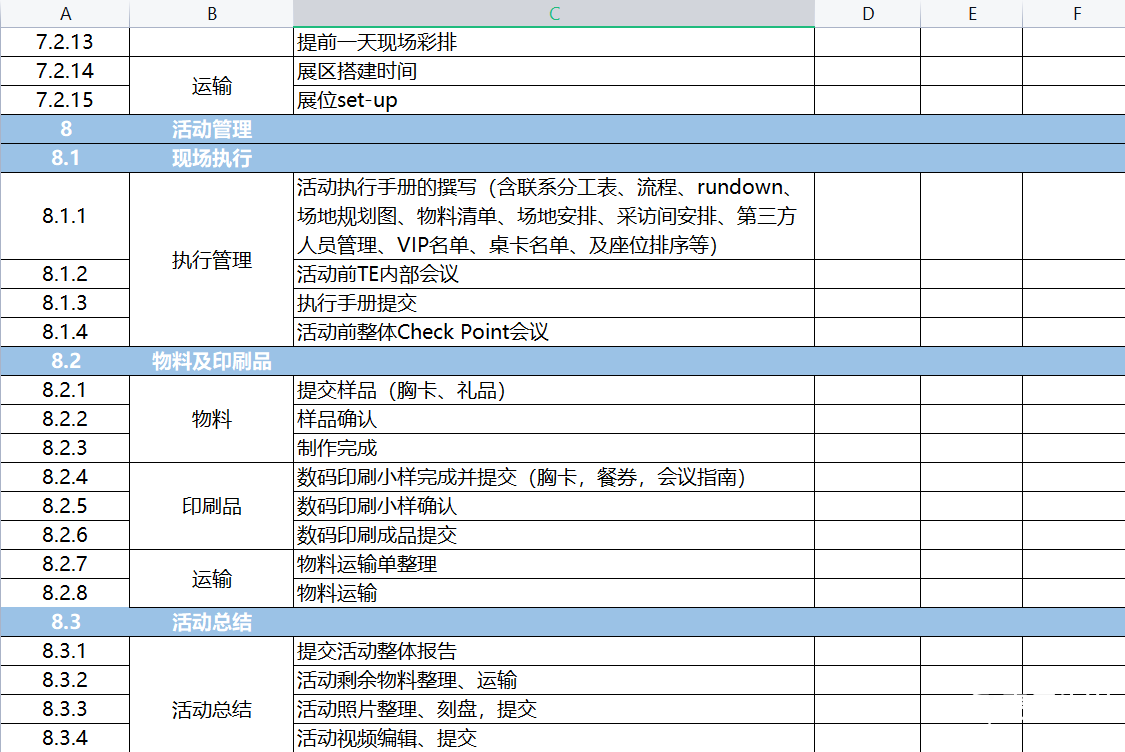This screenshot has height=752, width=1125.
Task: Click the merged 执行管理 cell
Action: coord(211,260)
